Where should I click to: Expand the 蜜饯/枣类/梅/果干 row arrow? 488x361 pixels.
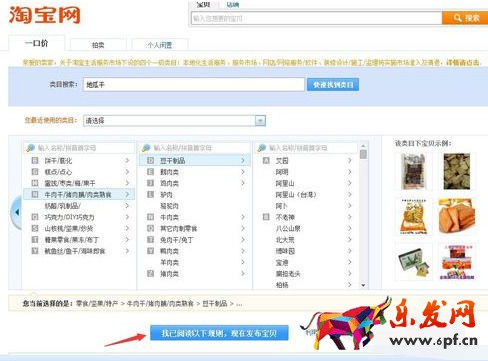pos(127,183)
